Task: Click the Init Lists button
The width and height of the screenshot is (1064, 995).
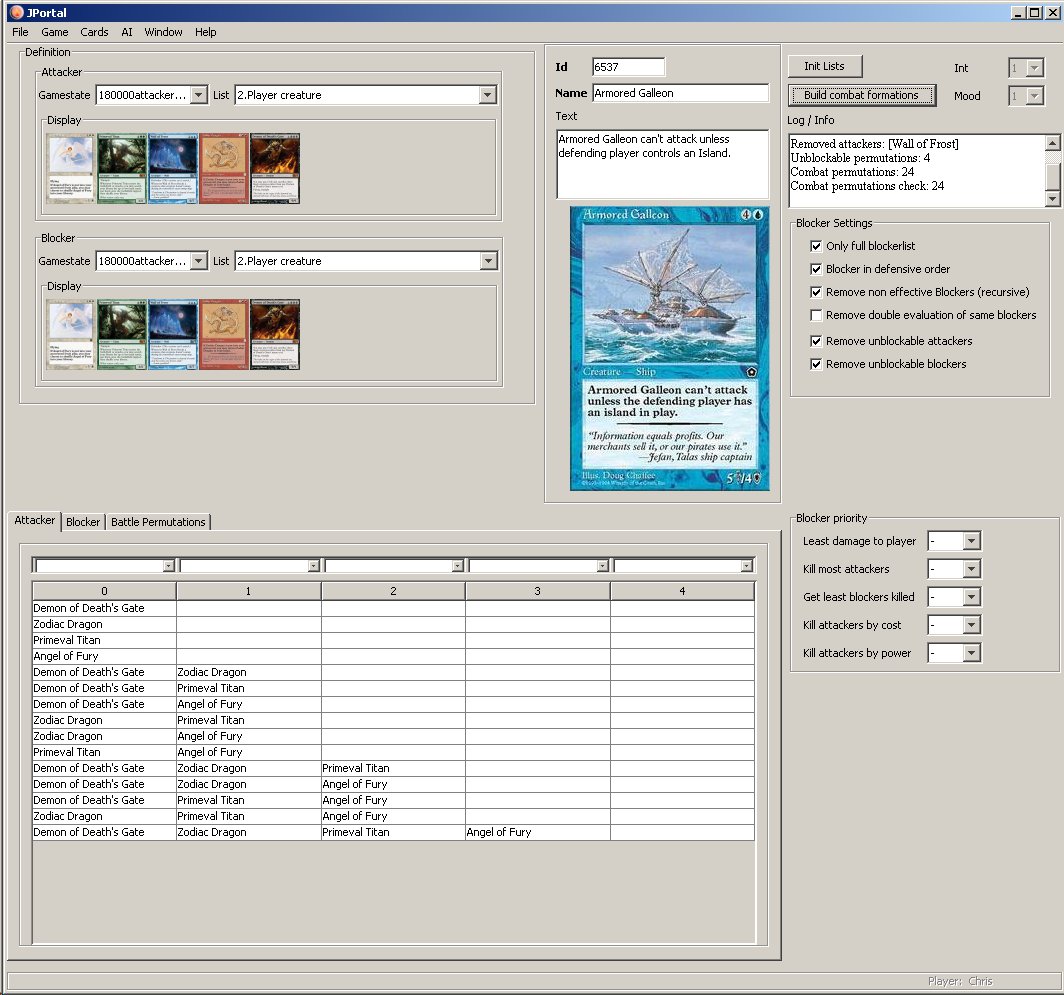Action: coord(824,66)
